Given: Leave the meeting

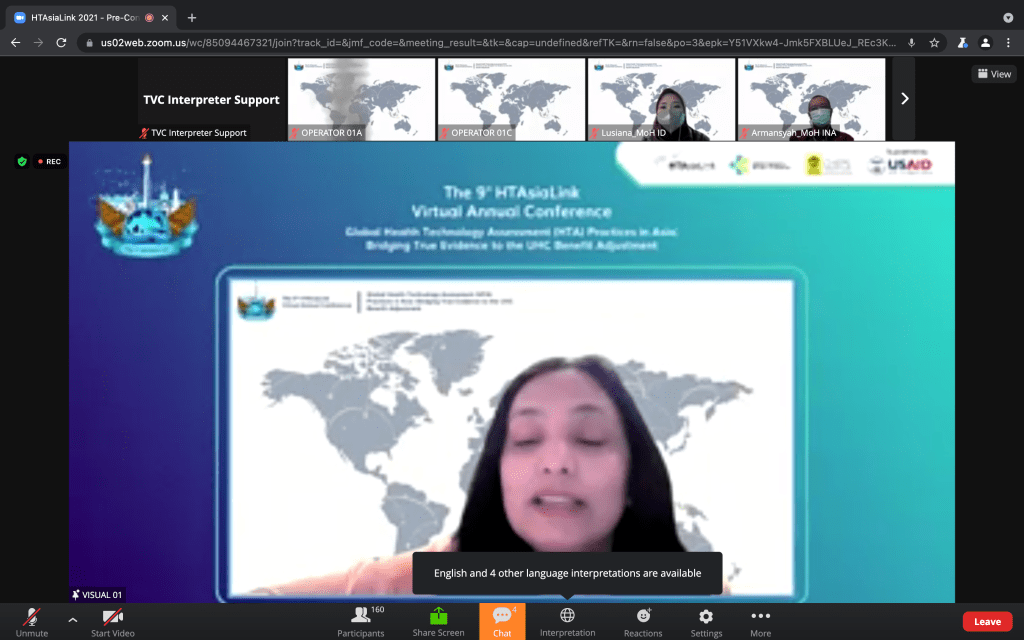Looking at the screenshot, I should [x=987, y=622].
